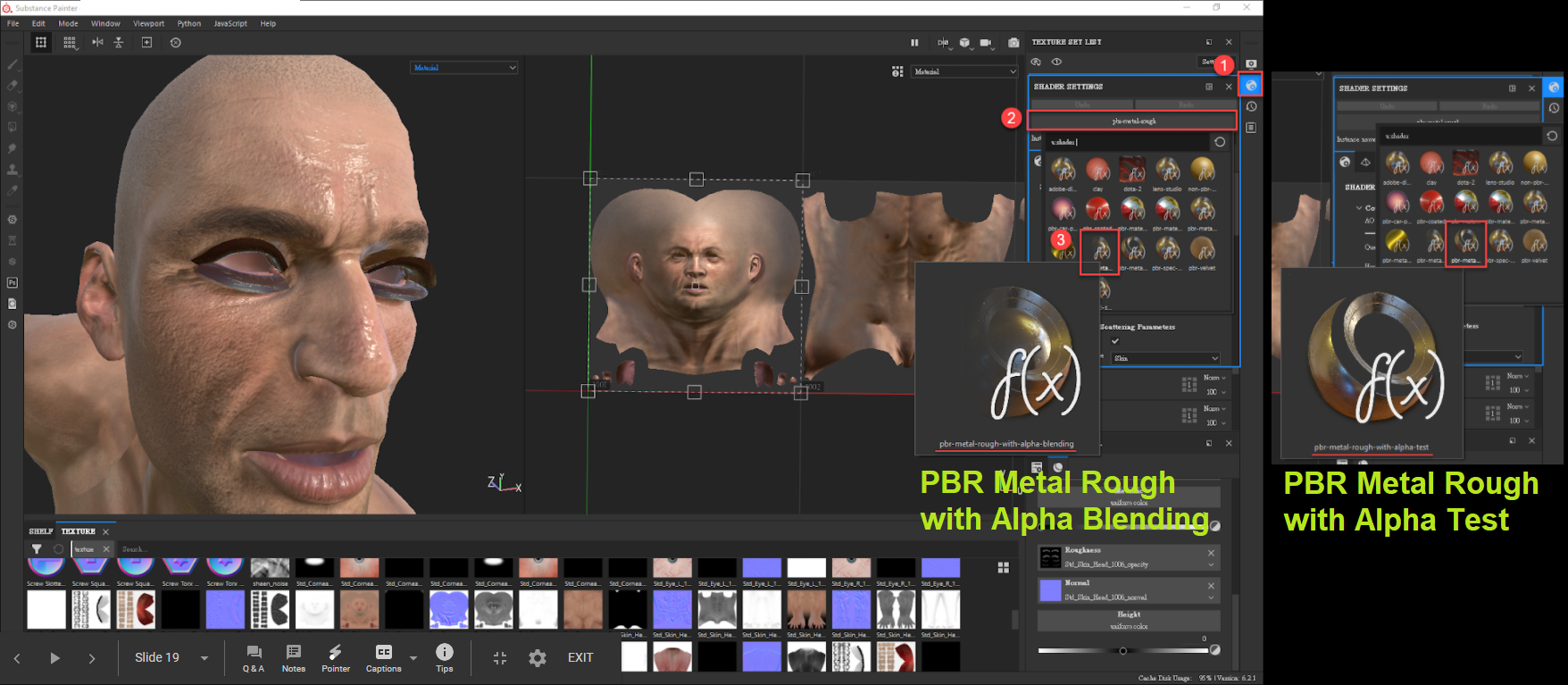Select the 'sheen_noise' shelf texture thumbnail
Image resolution: width=1568 pixels, height=685 pixels.
click(x=270, y=568)
